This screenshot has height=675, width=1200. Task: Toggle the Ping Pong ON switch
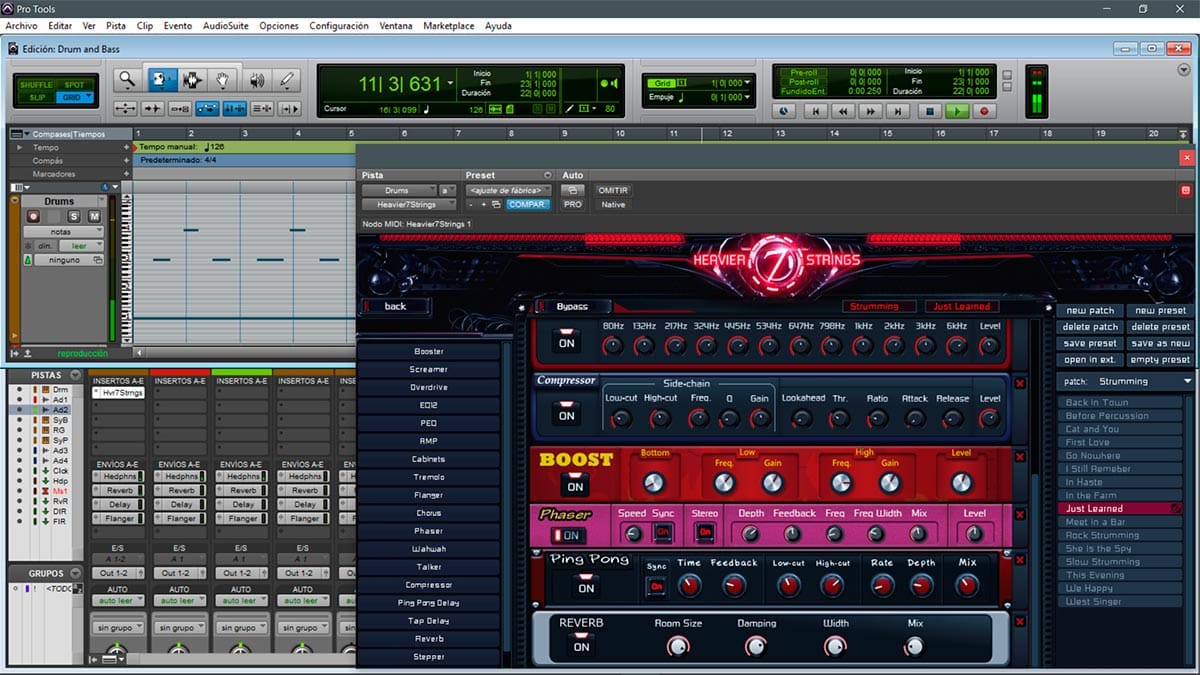[587, 588]
